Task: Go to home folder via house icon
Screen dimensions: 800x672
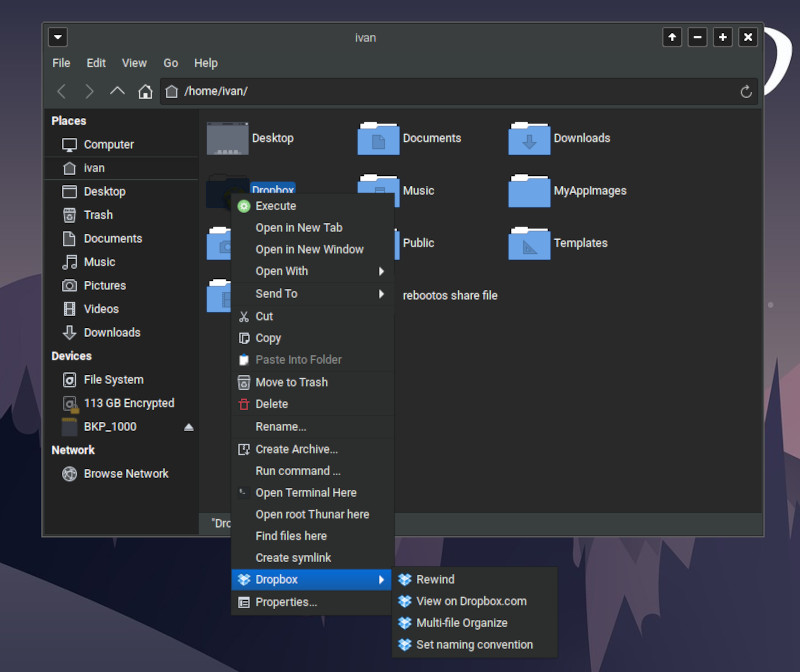Action: (145, 91)
